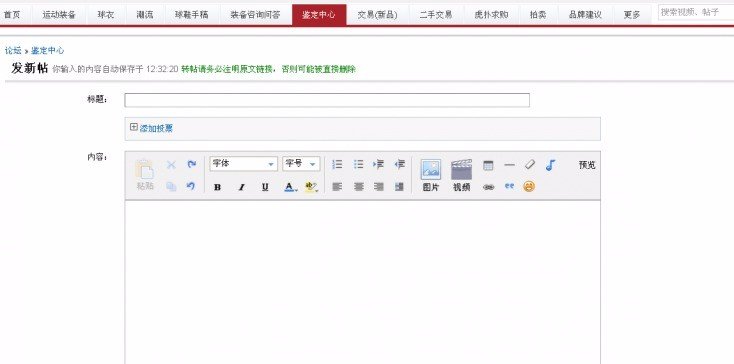Click the title (标题) input field

point(327,100)
